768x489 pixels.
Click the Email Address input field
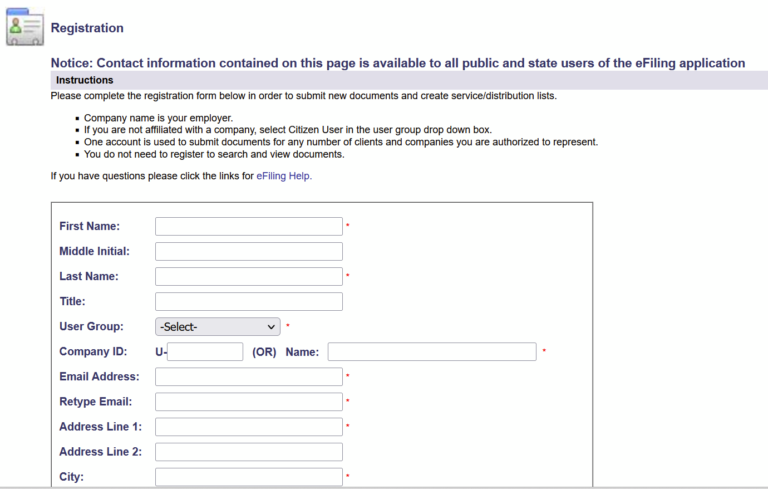(x=249, y=377)
